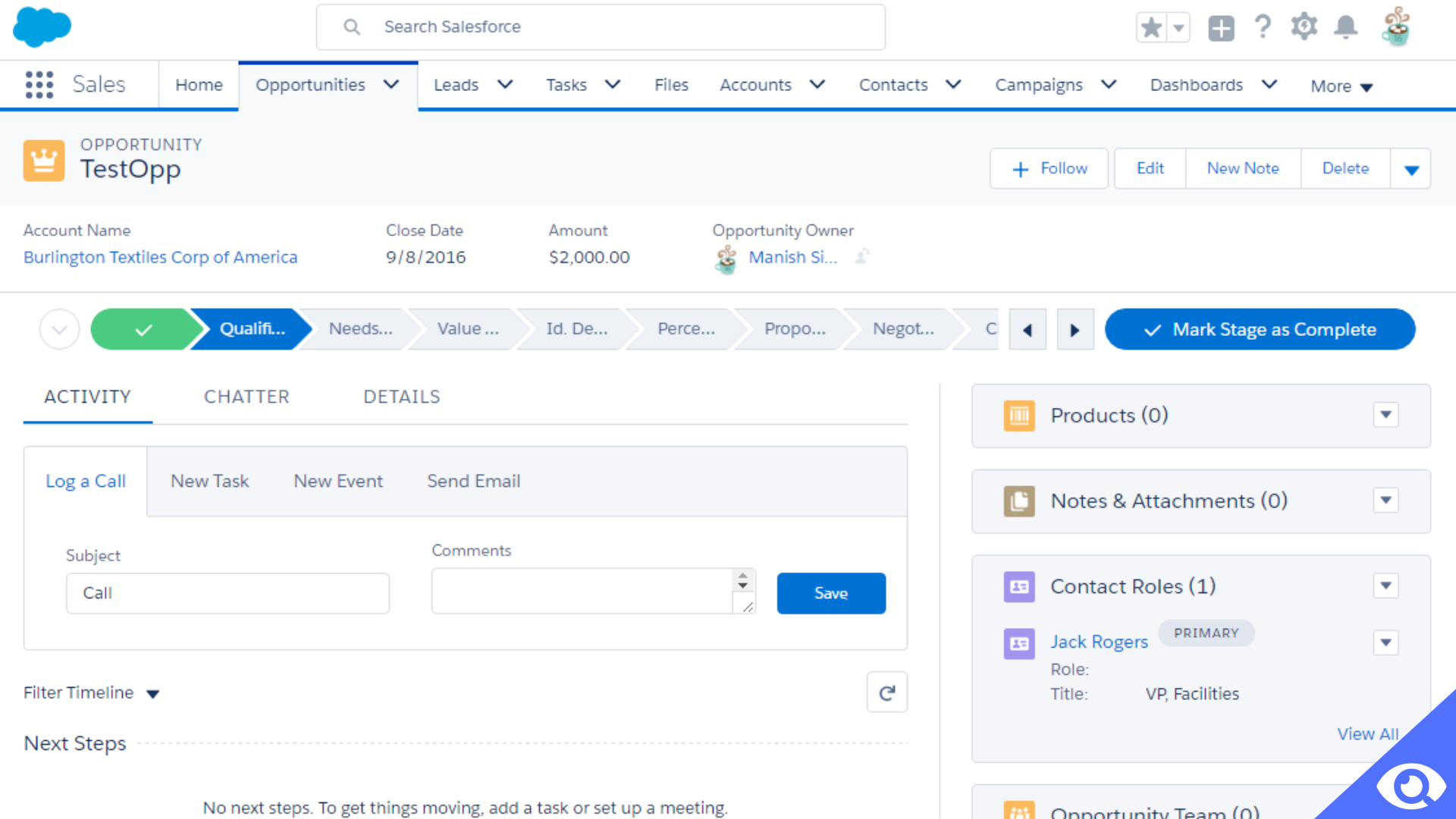This screenshot has height=819, width=1456.
Task: Save the logged call
Action: click(831, 593)
